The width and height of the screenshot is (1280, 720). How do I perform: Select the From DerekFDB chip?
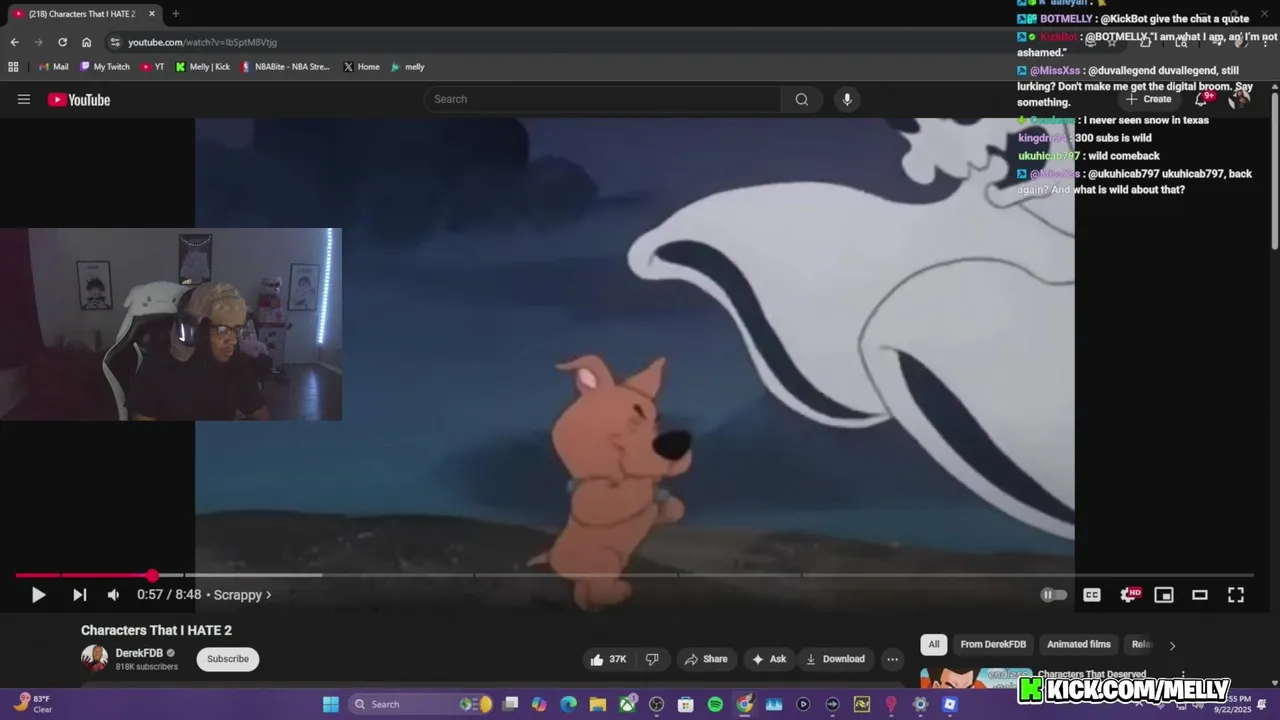coord(993,644)
